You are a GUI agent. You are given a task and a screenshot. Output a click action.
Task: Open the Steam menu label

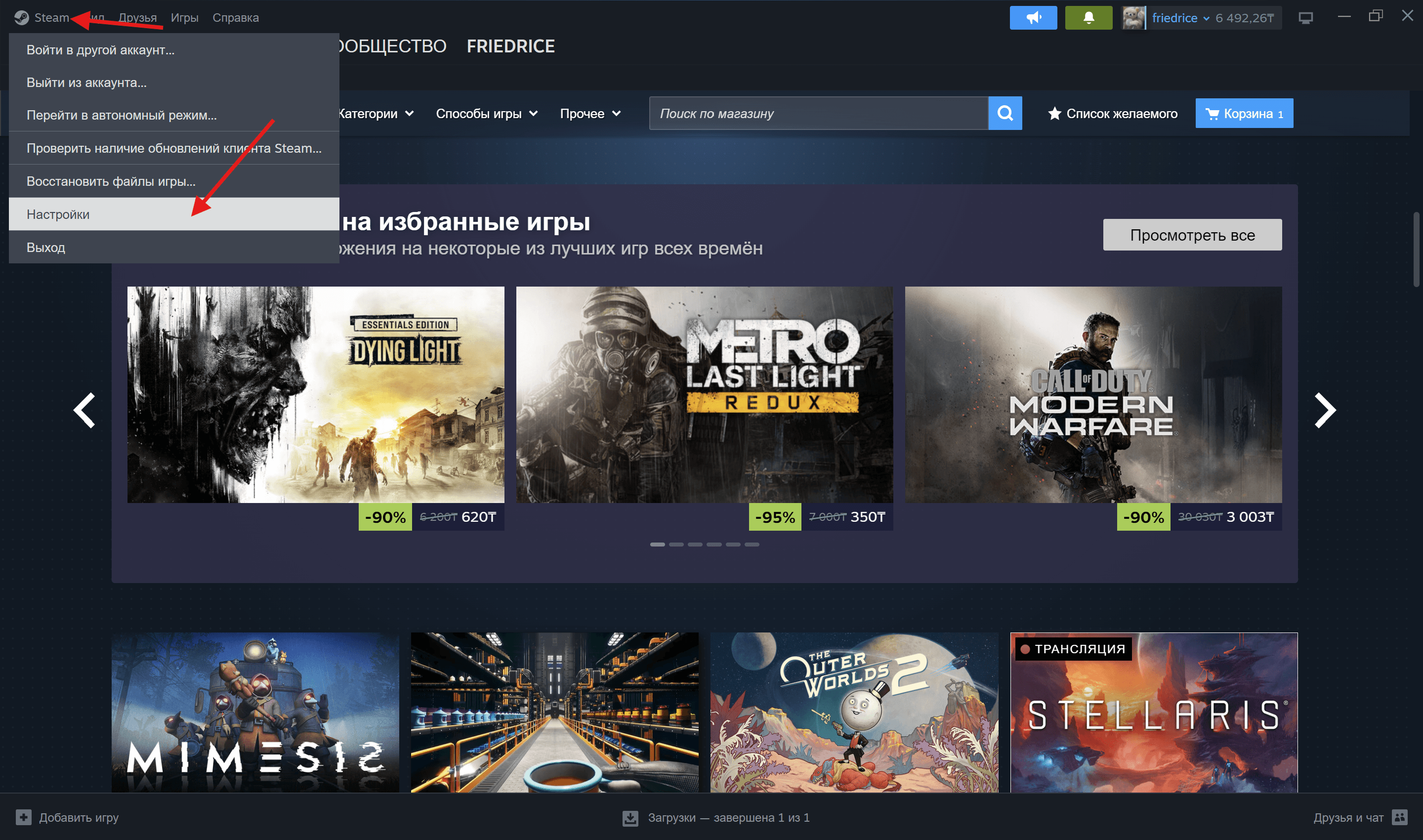click(51, 18)
